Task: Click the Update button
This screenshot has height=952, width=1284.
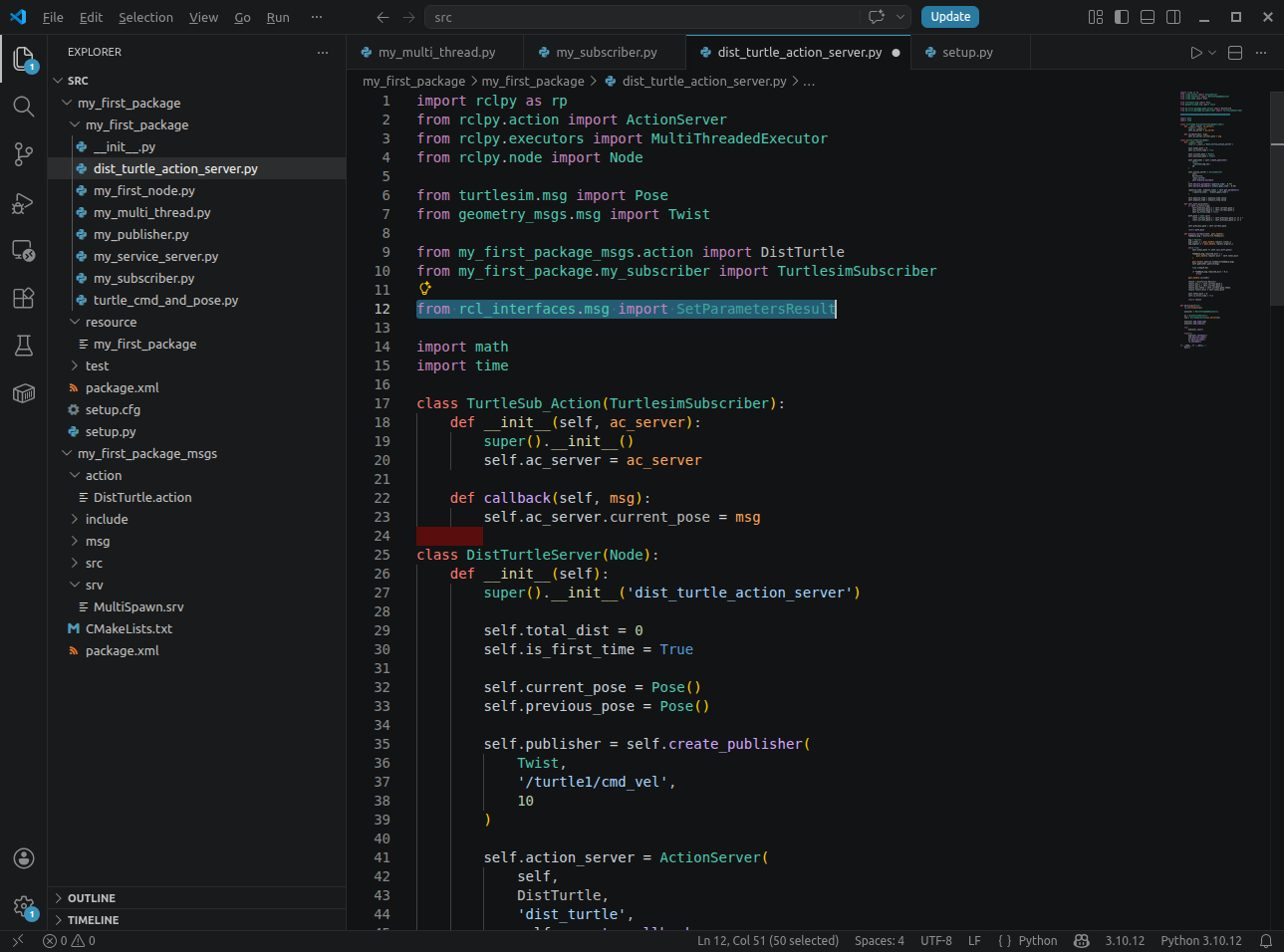Action: click(950, 17)
